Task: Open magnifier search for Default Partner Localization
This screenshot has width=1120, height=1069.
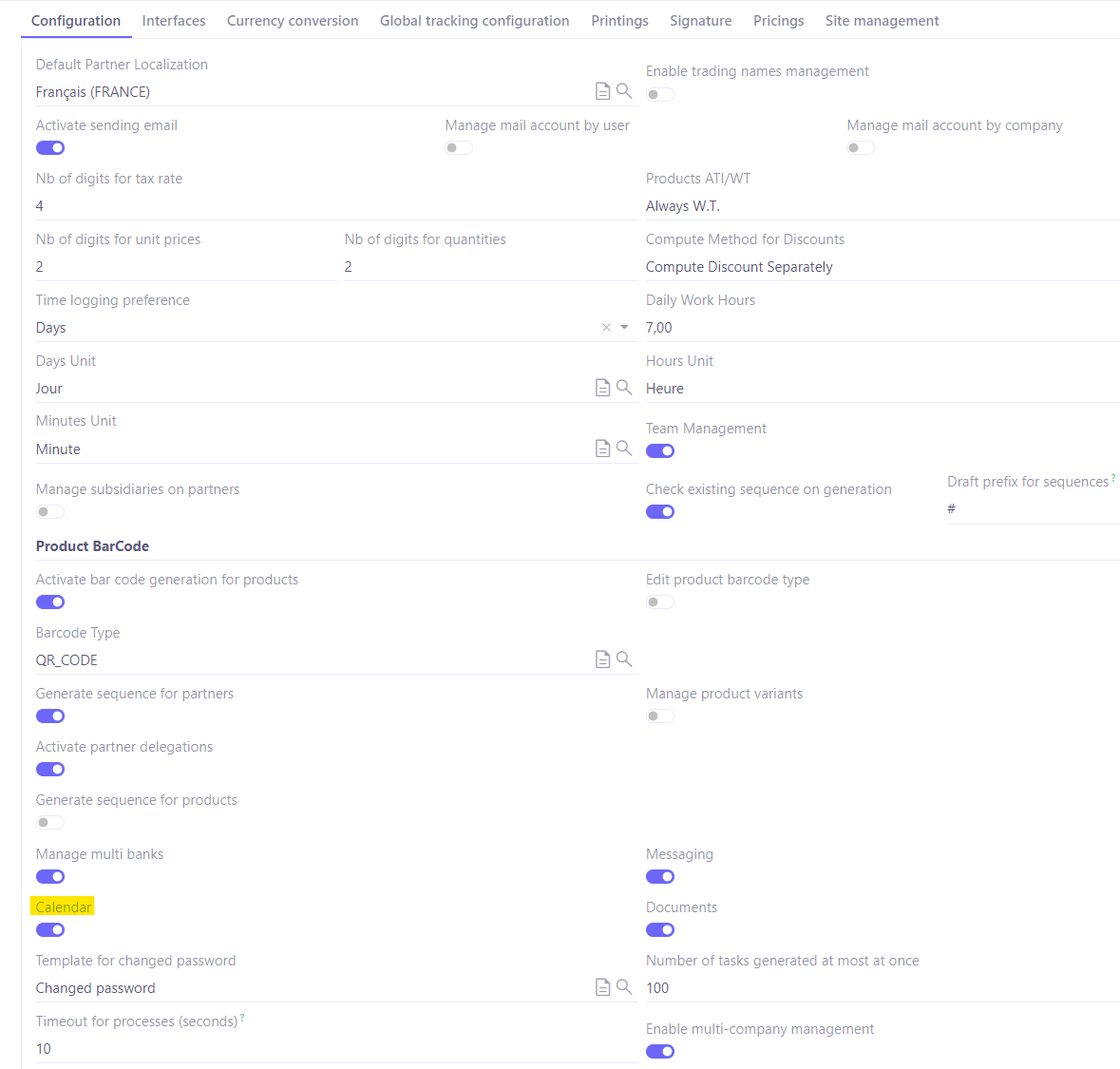Action: pyautogui.click(x=625, y=90)
